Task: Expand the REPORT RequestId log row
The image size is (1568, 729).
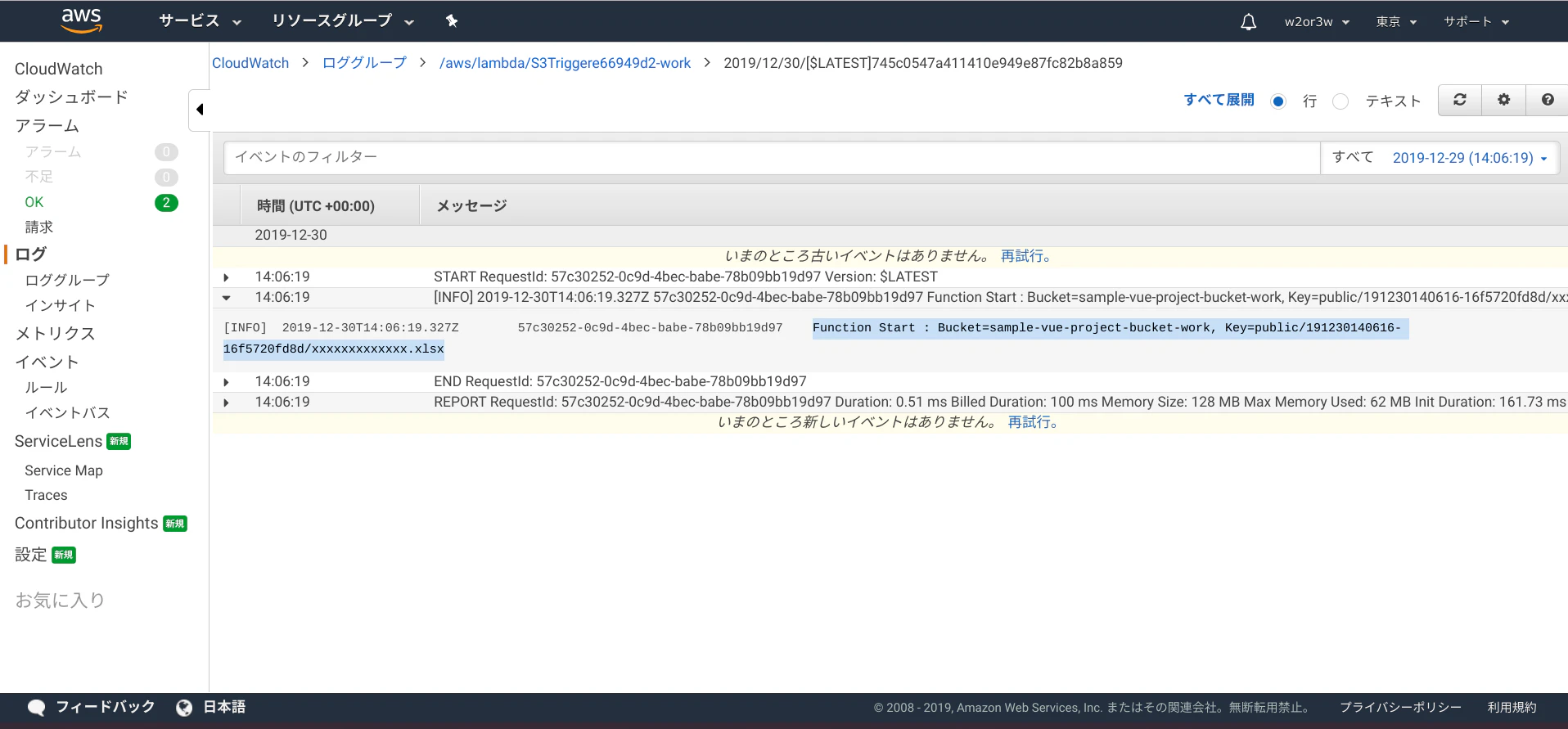Action: 227,403
